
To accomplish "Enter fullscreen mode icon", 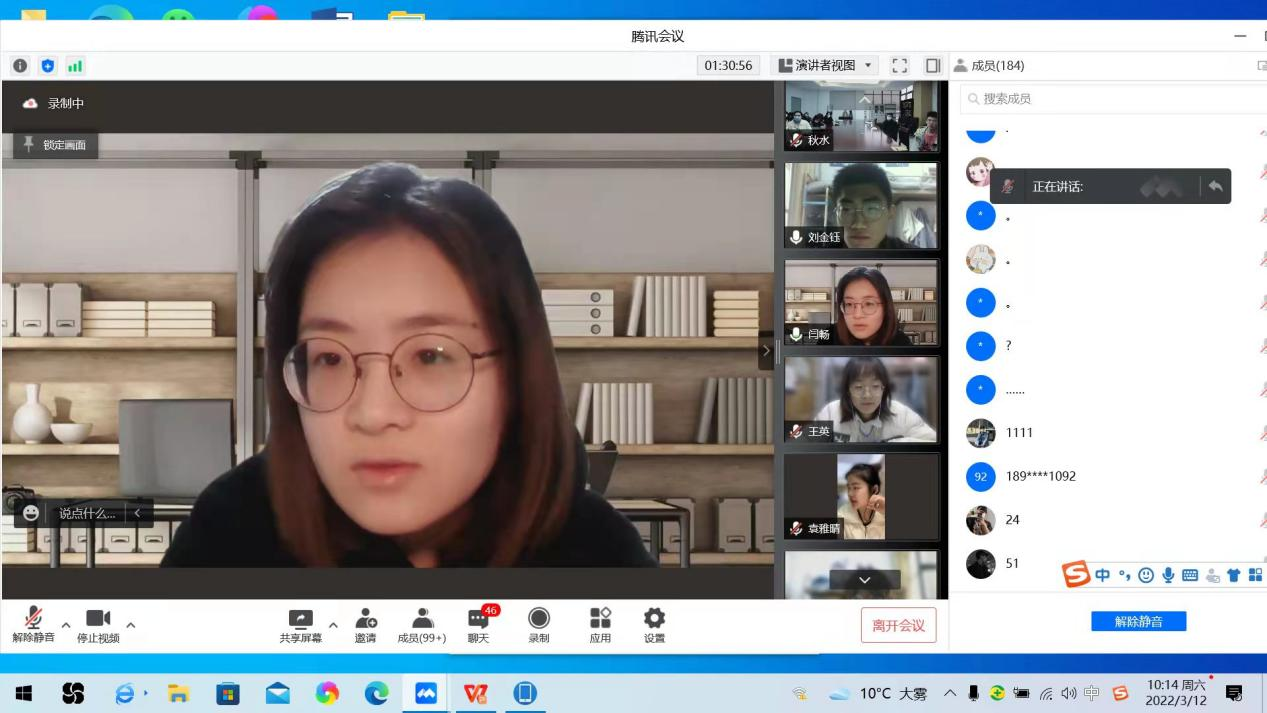I will click(900, 66).
